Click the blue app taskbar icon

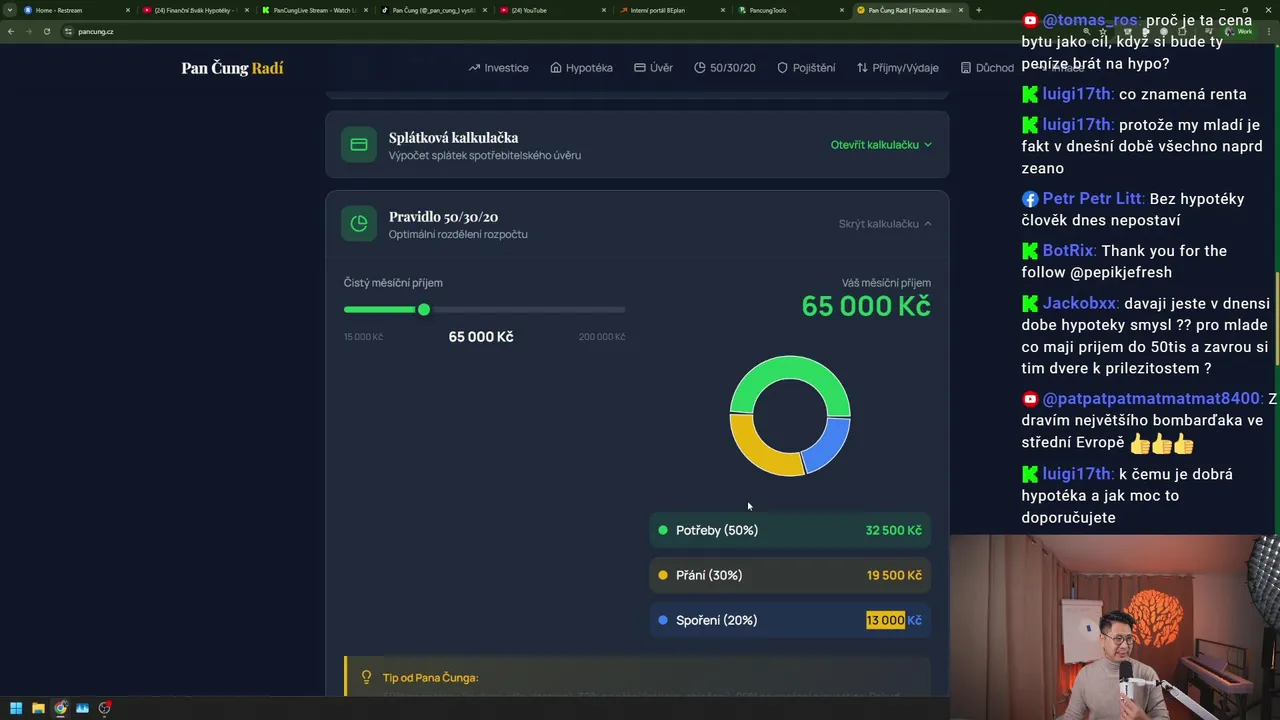point(82,708)
